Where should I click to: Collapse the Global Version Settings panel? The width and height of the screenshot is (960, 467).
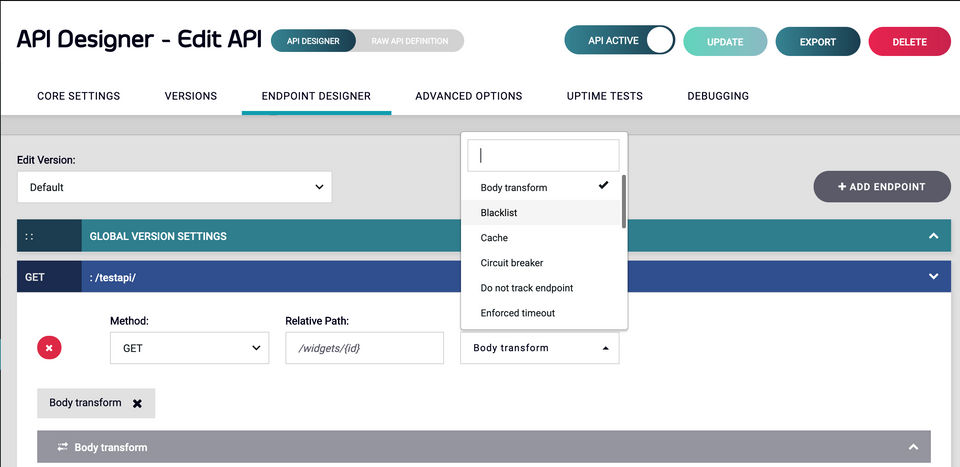[933, 236]
